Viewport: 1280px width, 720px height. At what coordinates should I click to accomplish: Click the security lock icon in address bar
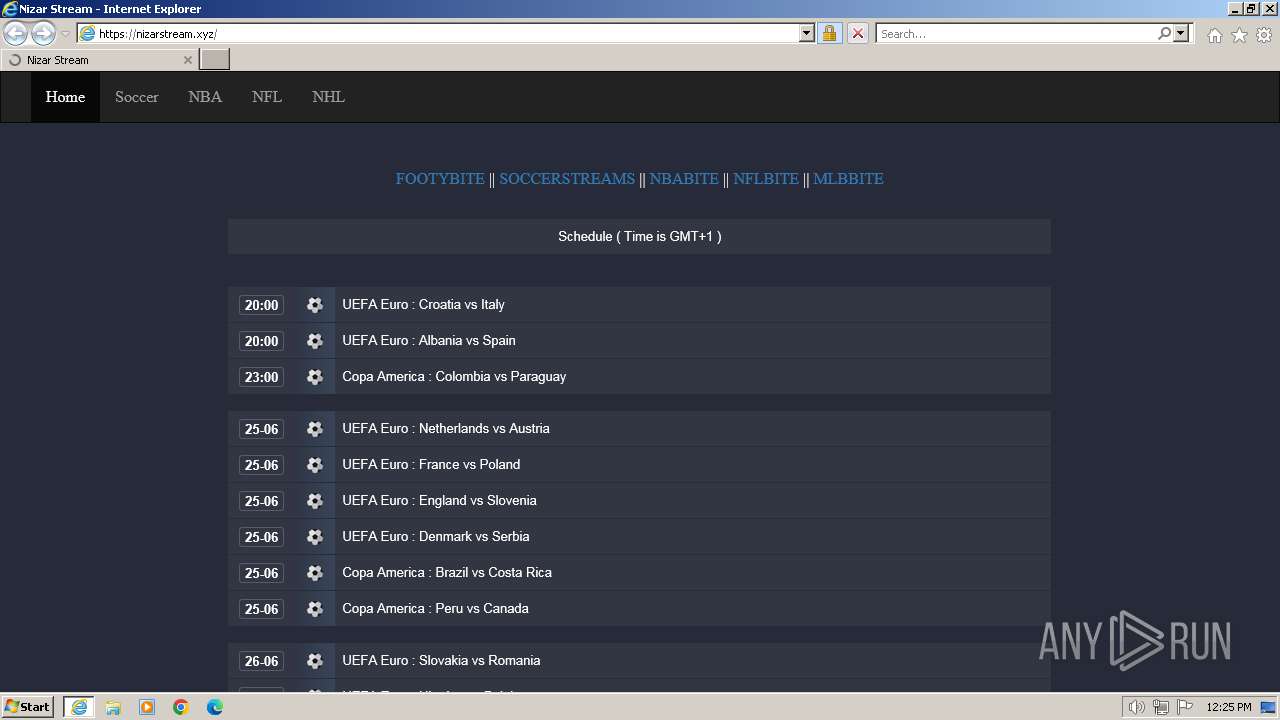[829, 33]
